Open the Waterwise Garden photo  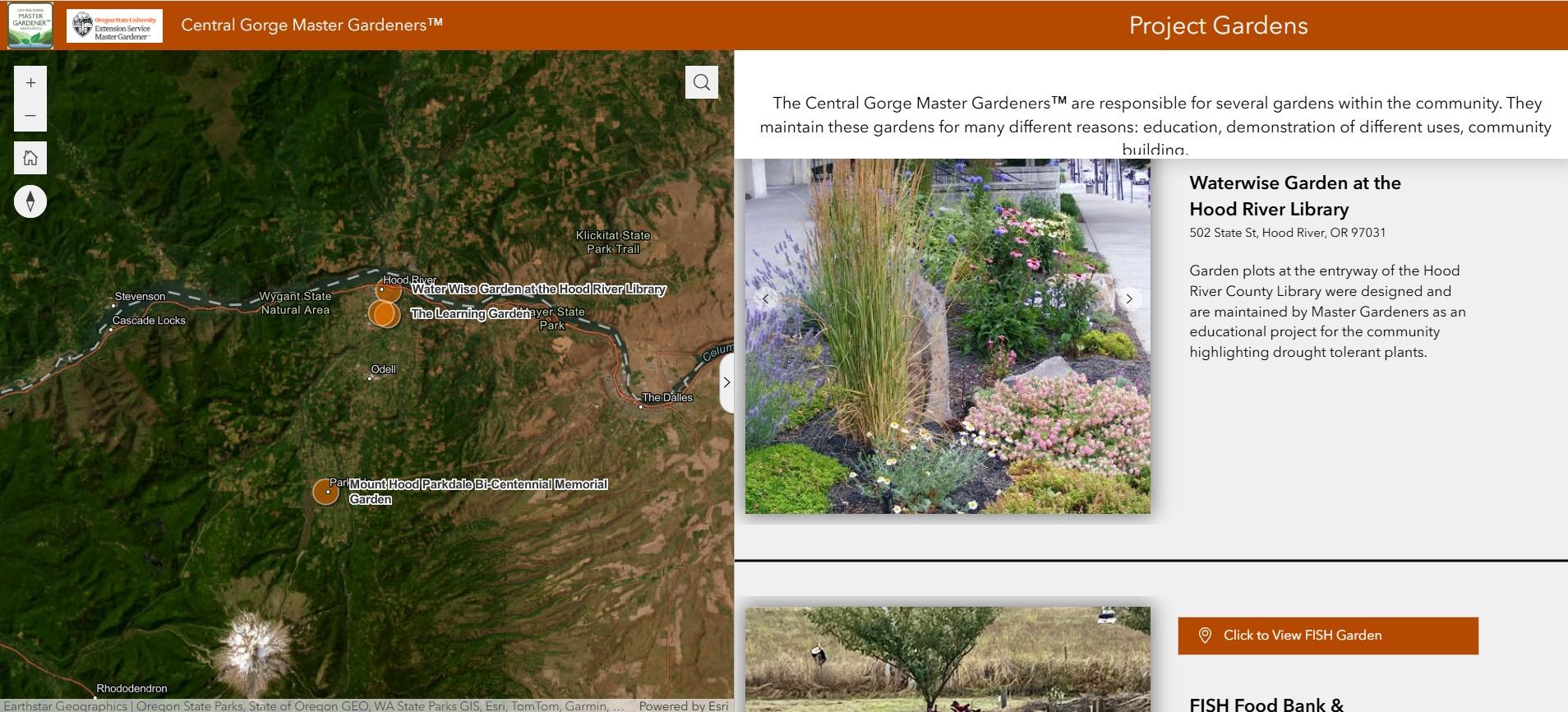[x=948, y=336]
